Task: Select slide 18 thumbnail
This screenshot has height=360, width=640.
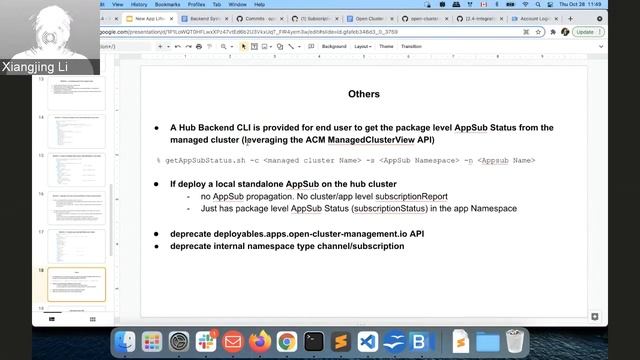Action: coord(76,284)
